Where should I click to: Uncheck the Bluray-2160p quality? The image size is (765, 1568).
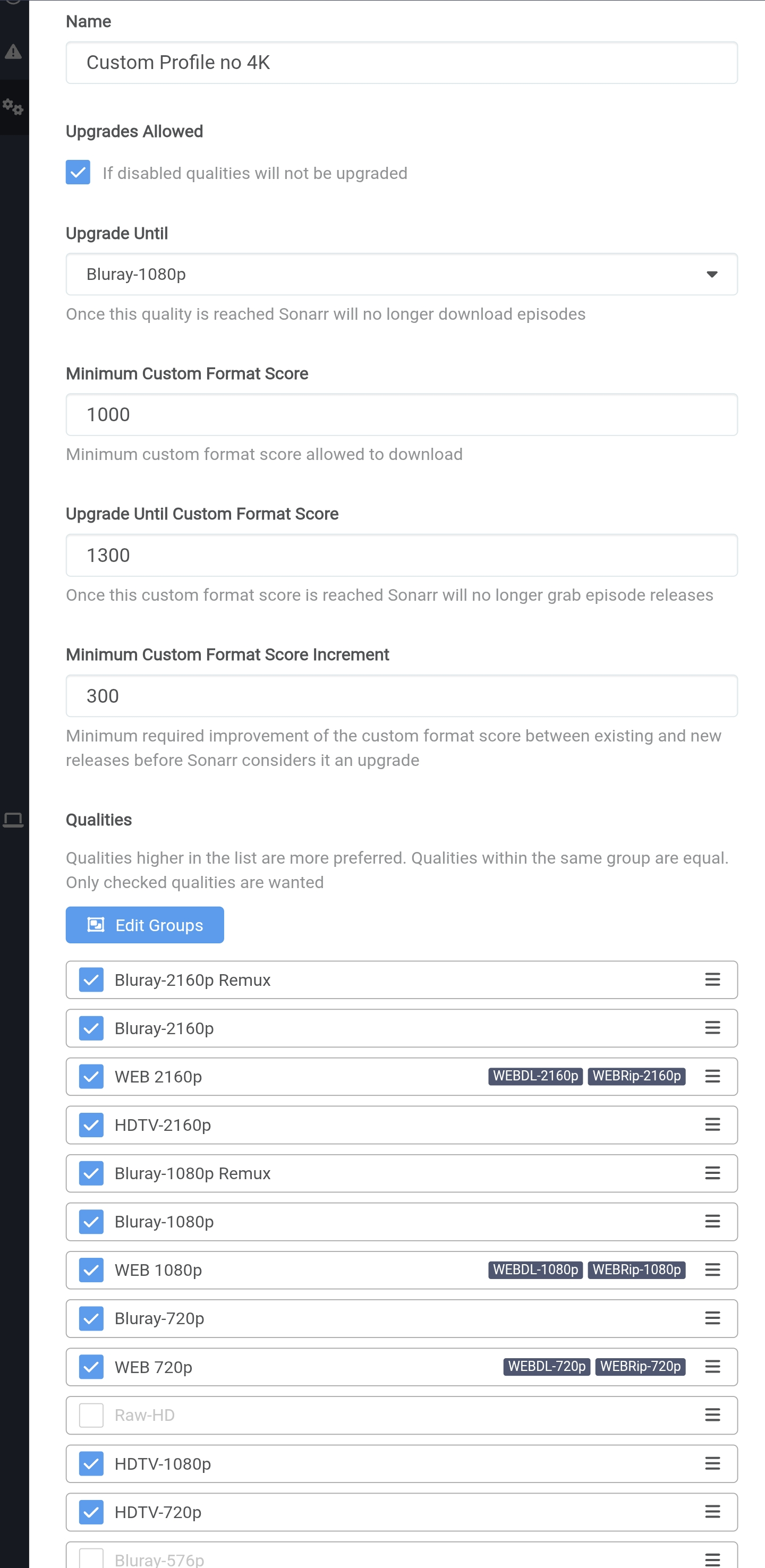(91, 1028)
